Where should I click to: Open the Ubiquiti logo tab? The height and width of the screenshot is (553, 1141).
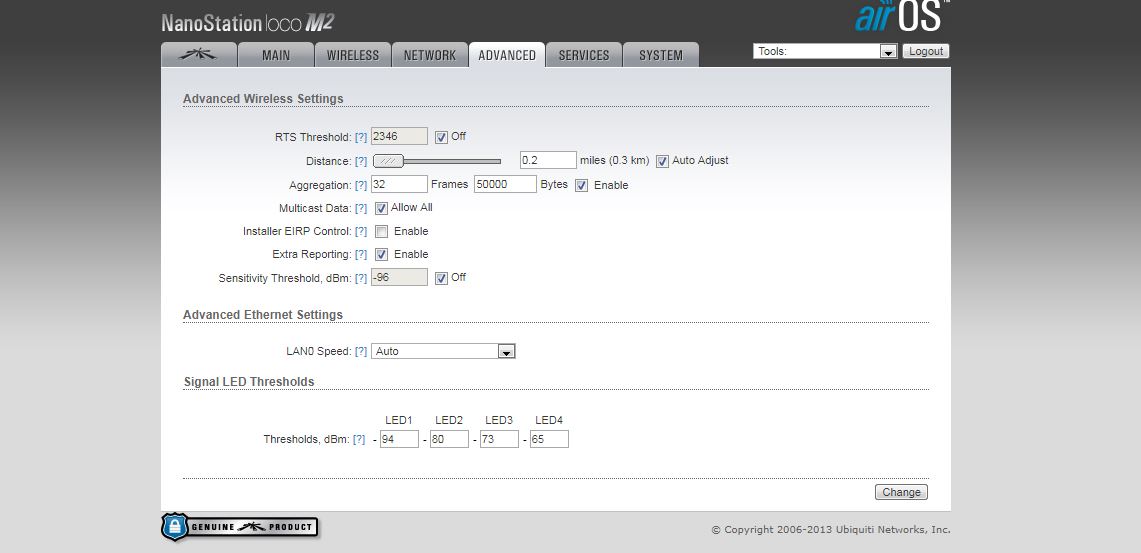pyautogui.click(x=199, y=55)
